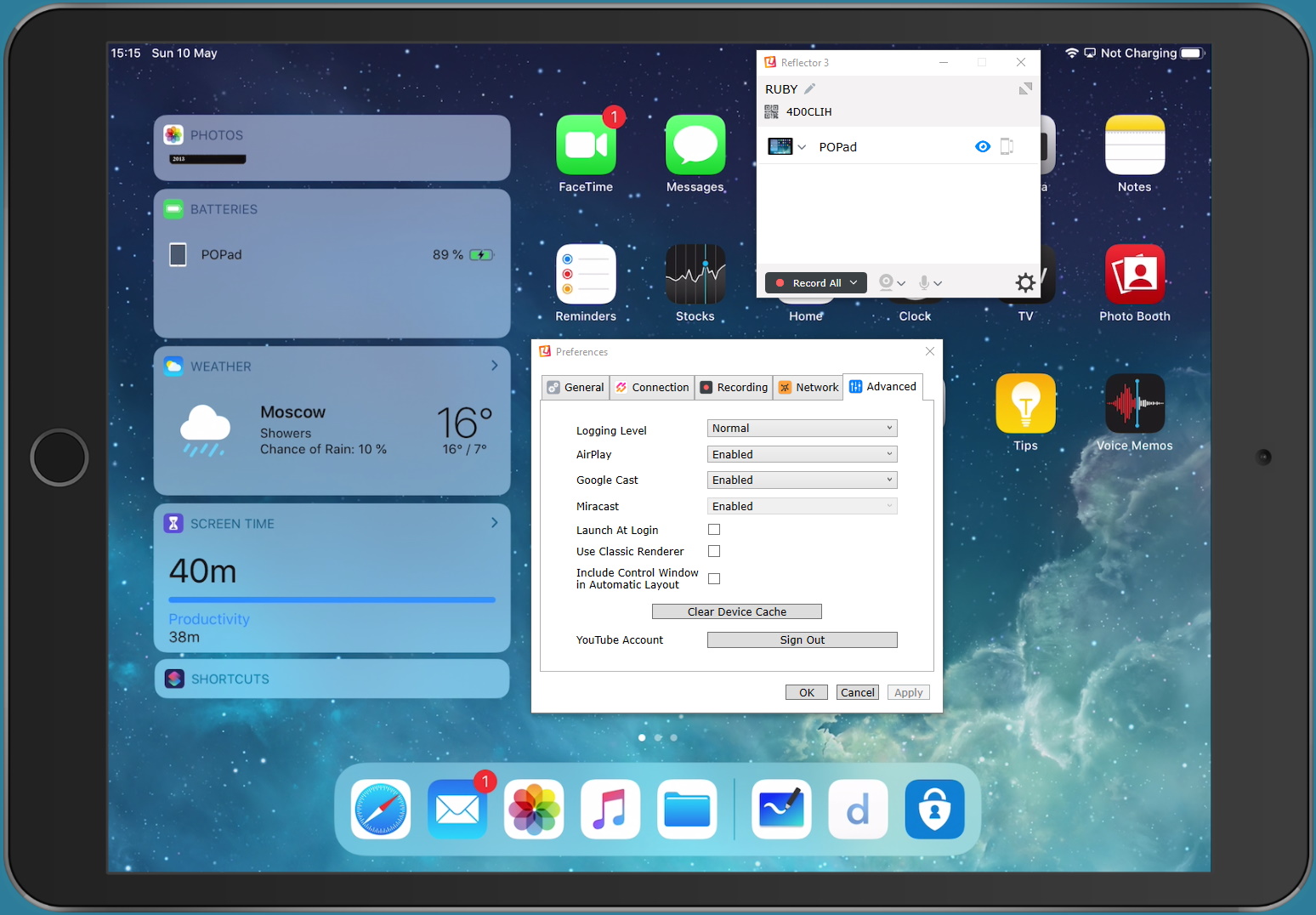This screenshot has width=1316, height=915.
Task: Click the Shortcuts widget icon
Action: point(174,679)
